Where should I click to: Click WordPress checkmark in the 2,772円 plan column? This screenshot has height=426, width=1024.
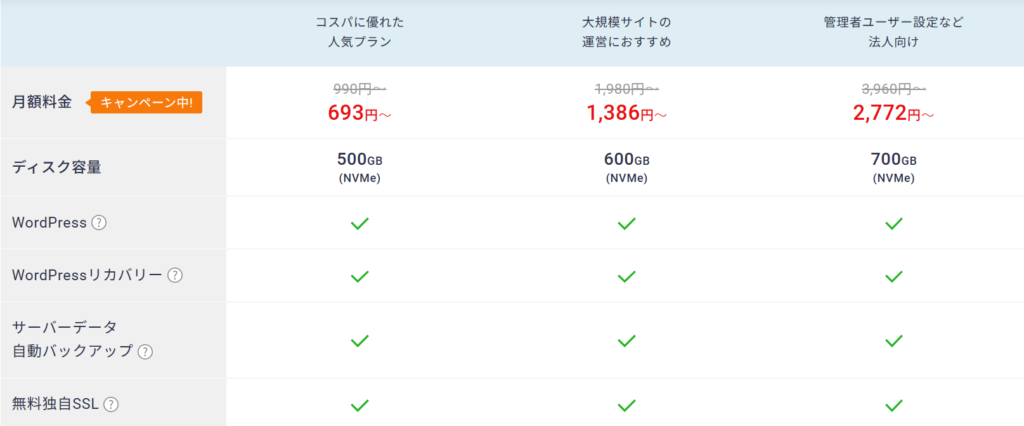point(893,223)
